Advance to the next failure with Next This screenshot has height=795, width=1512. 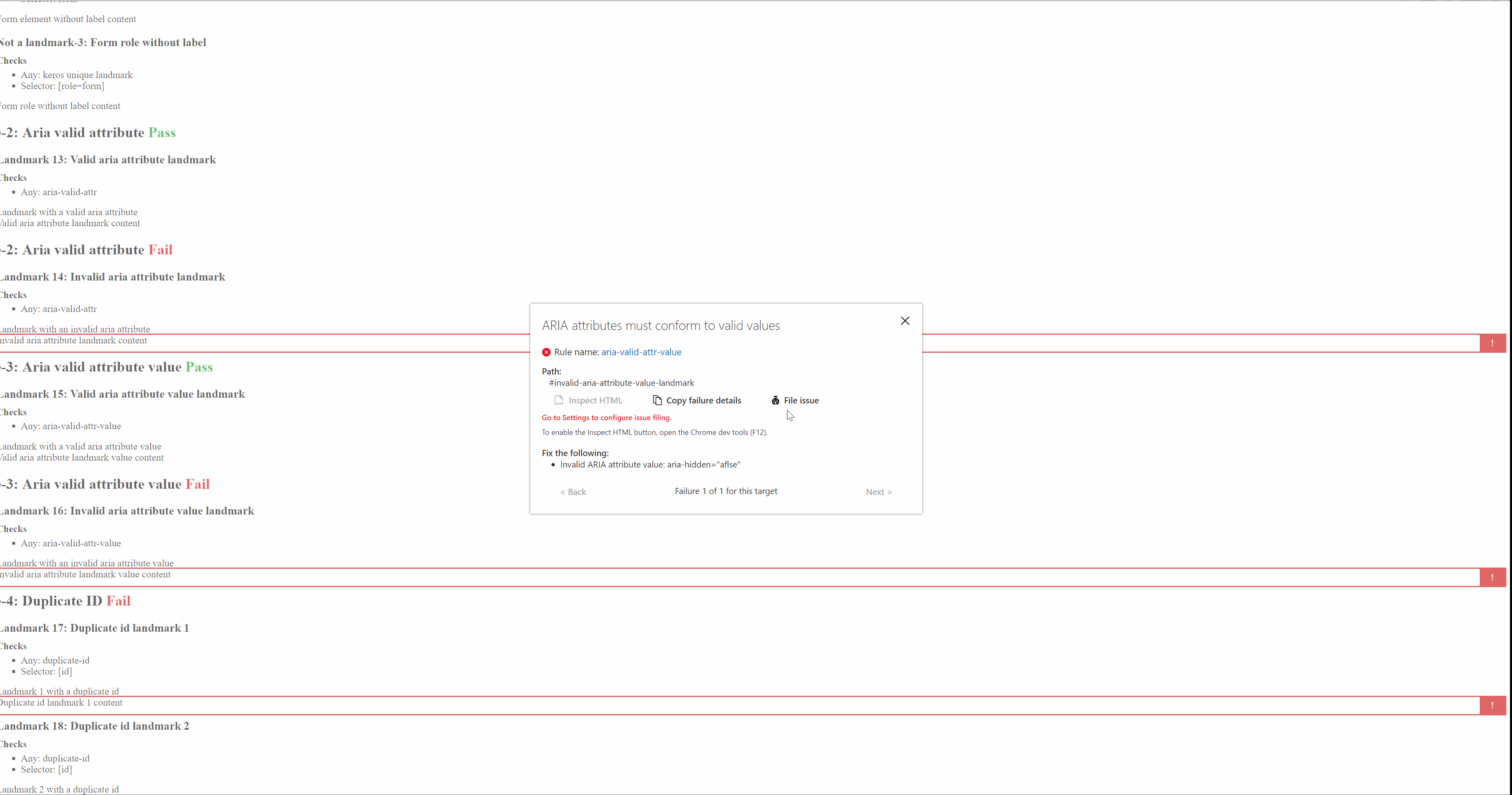click(879, 492)
